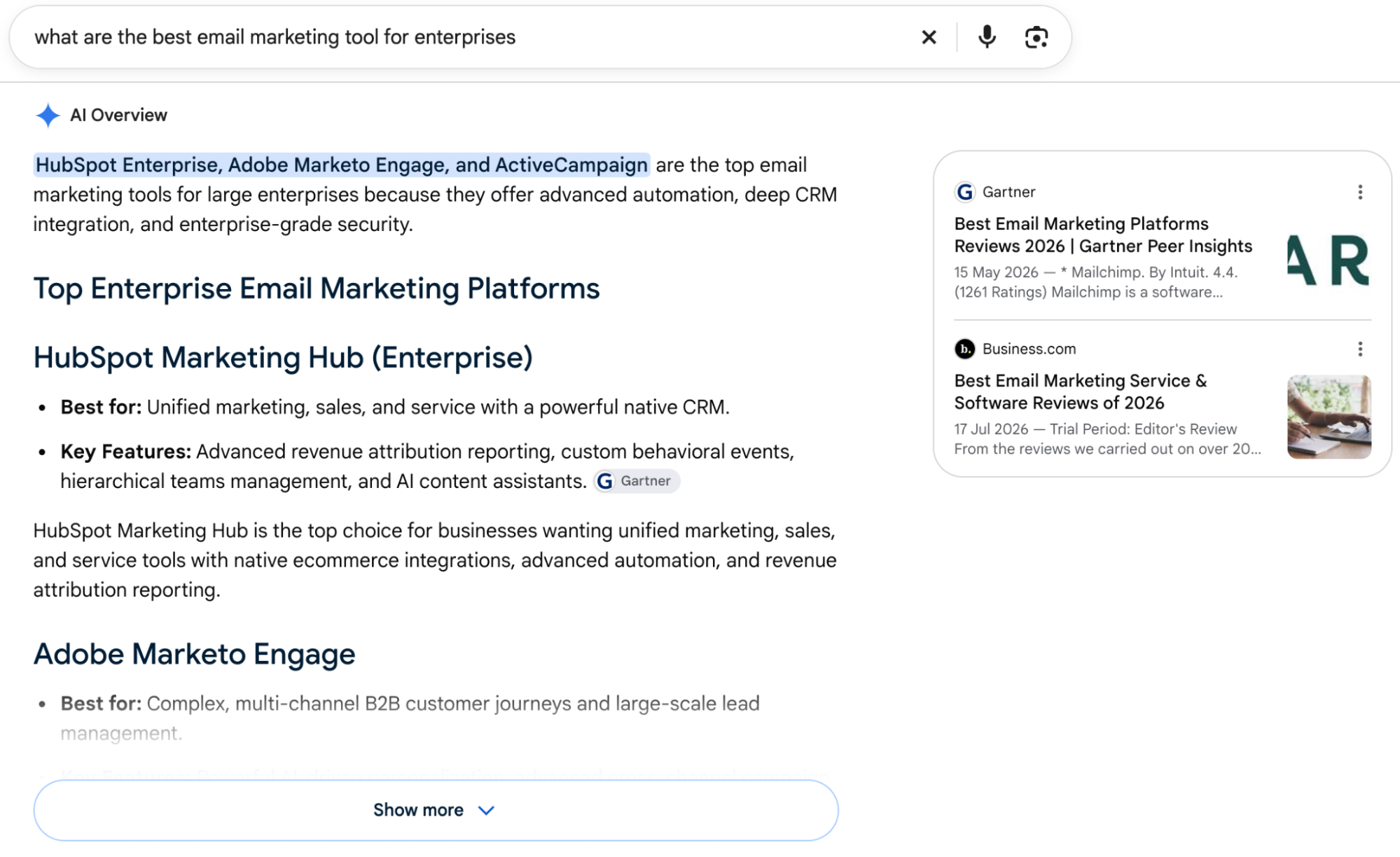Open Best Email Marketing Service & Software Reviews link

click(1081, 392)
